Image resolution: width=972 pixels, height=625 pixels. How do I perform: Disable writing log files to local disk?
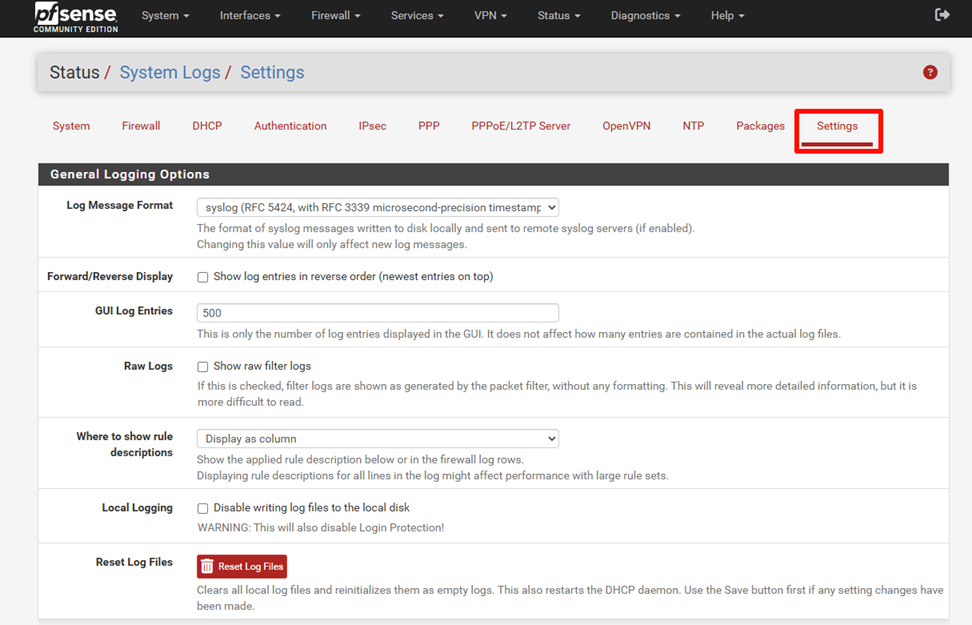tap(203, 508)
